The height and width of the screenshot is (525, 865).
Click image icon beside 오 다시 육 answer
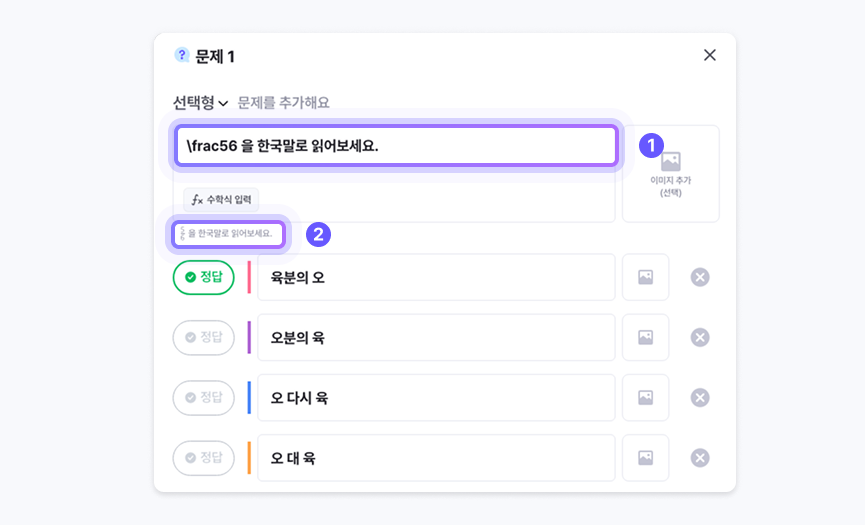click(645, 397)
